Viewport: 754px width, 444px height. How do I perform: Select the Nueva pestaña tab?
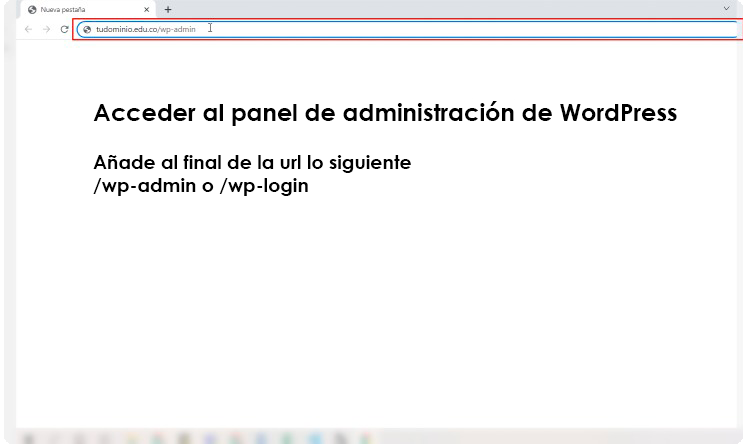[88, 9]
